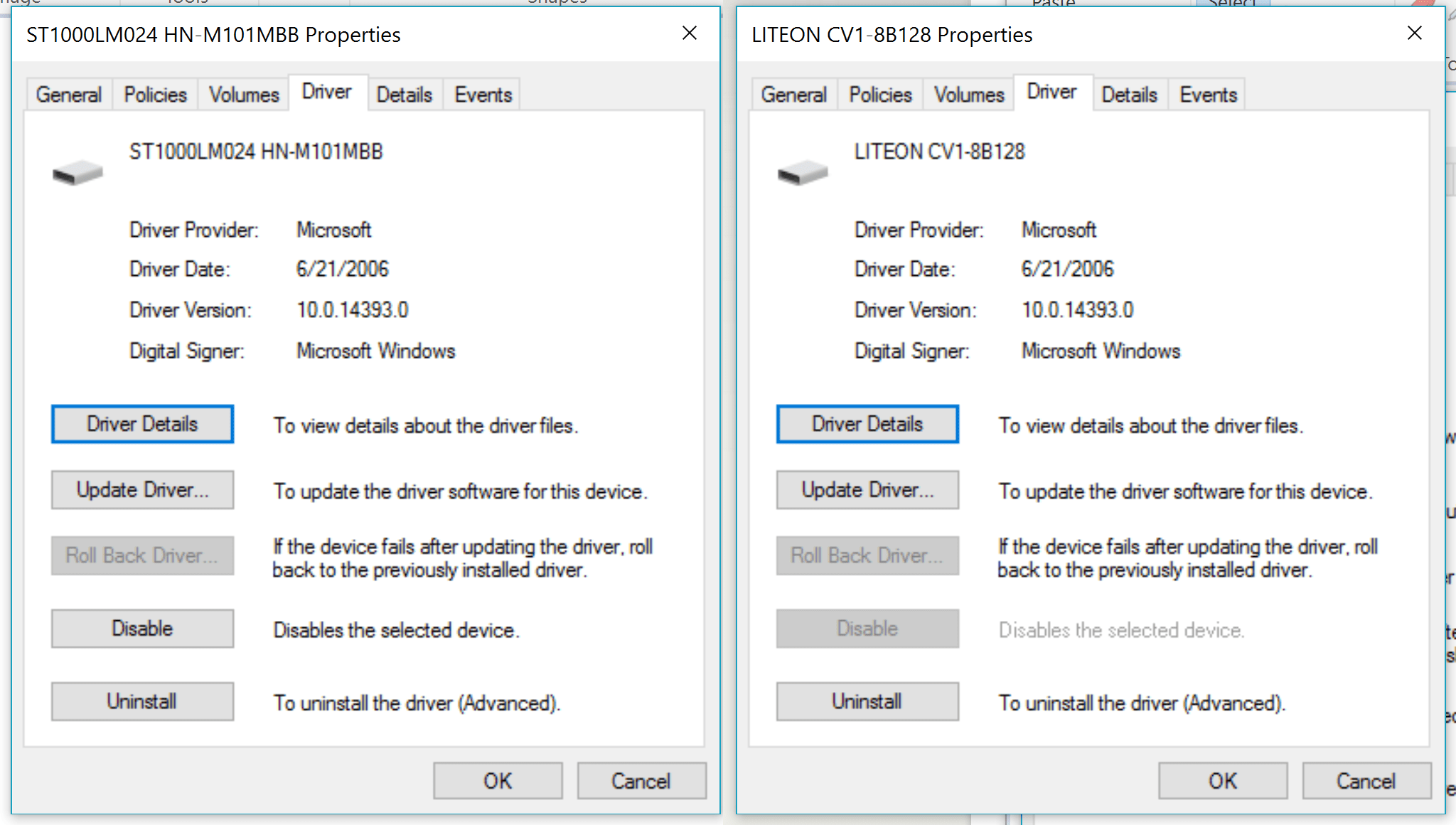
Task: Uninstall the driver for LITEON drive
Action: (x=867, y=701)
